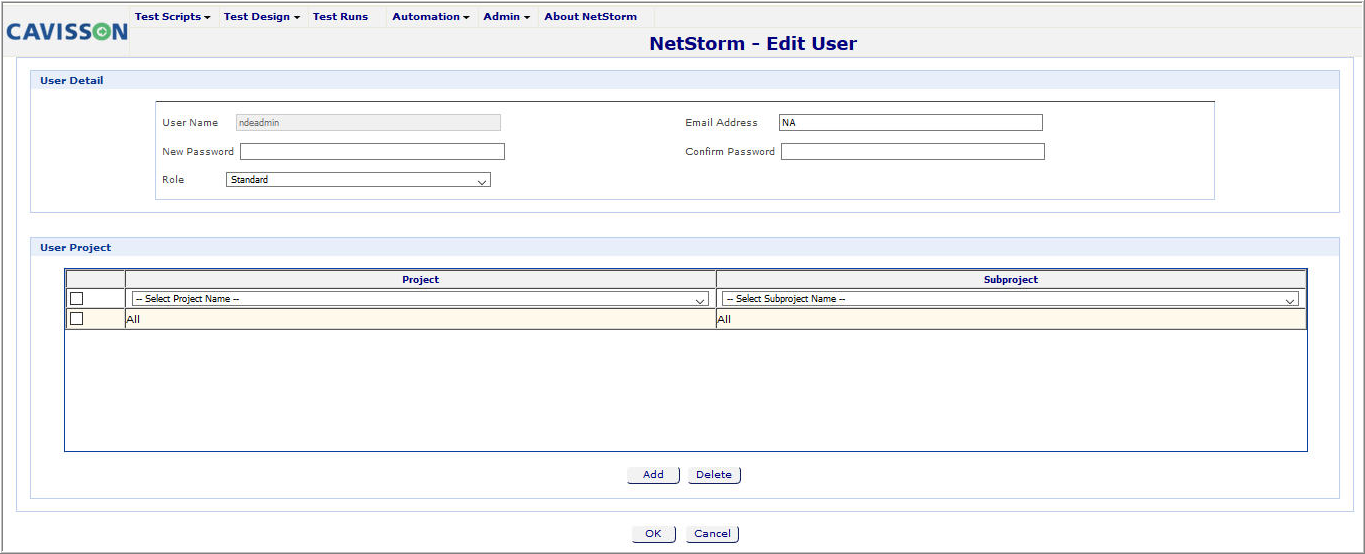This screenshot has height=554, width=1365.
Task: Focus the Confirm Password field
Action: point(913,152)
